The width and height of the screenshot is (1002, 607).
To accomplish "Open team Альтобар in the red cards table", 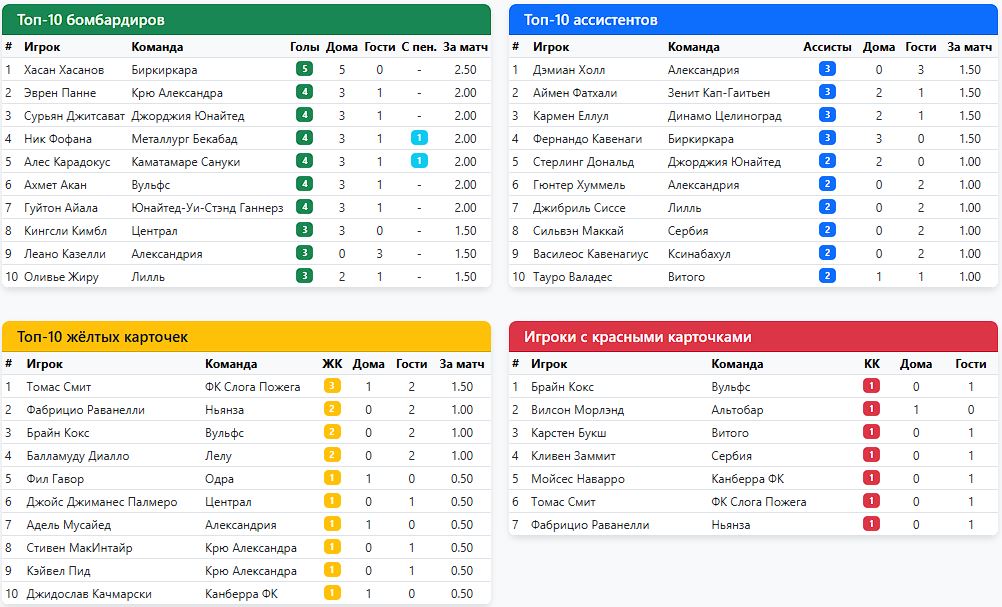I will click(737, 410).
